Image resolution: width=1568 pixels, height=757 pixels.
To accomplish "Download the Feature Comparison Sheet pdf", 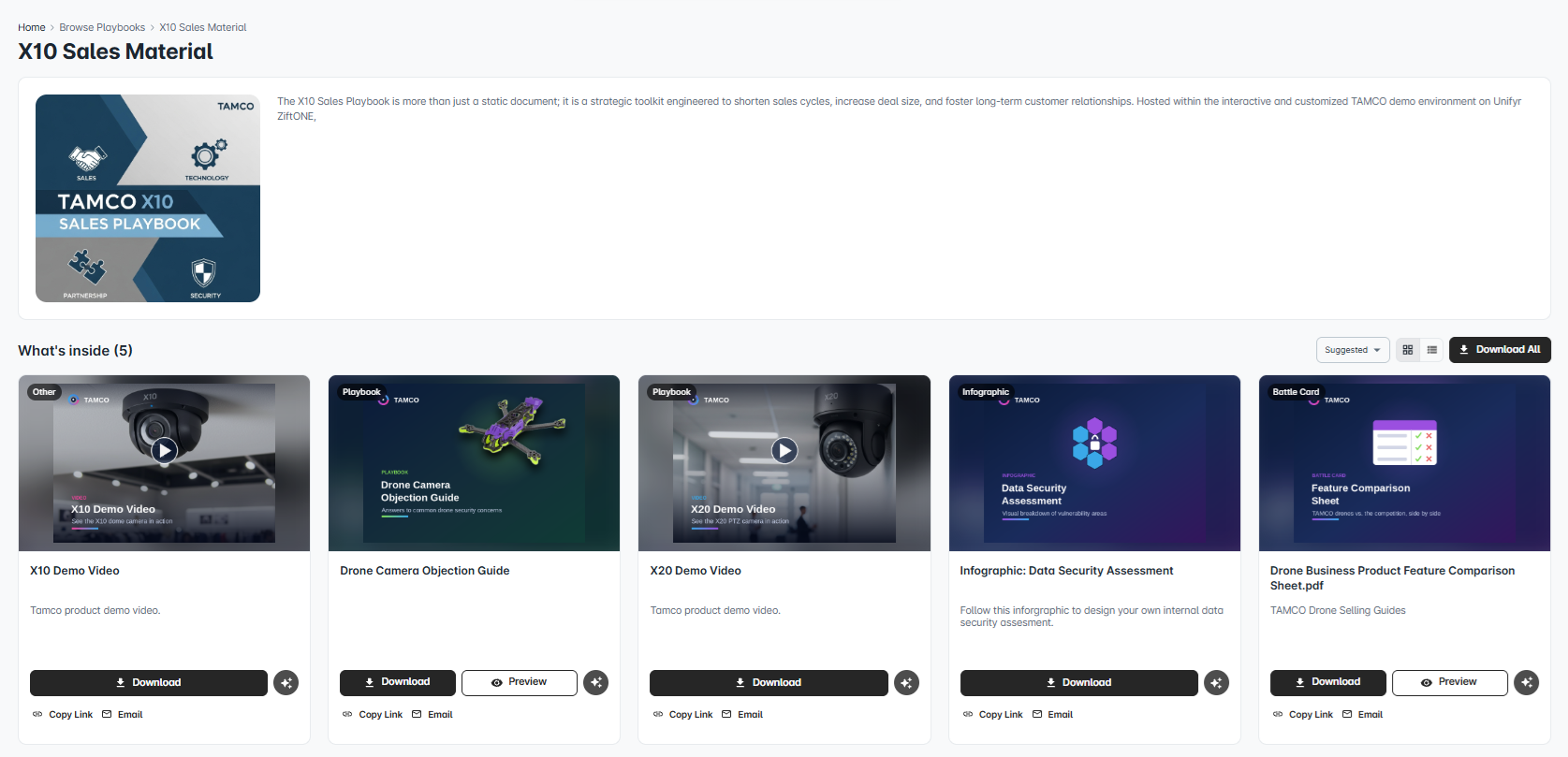I will coord(1328,683).
